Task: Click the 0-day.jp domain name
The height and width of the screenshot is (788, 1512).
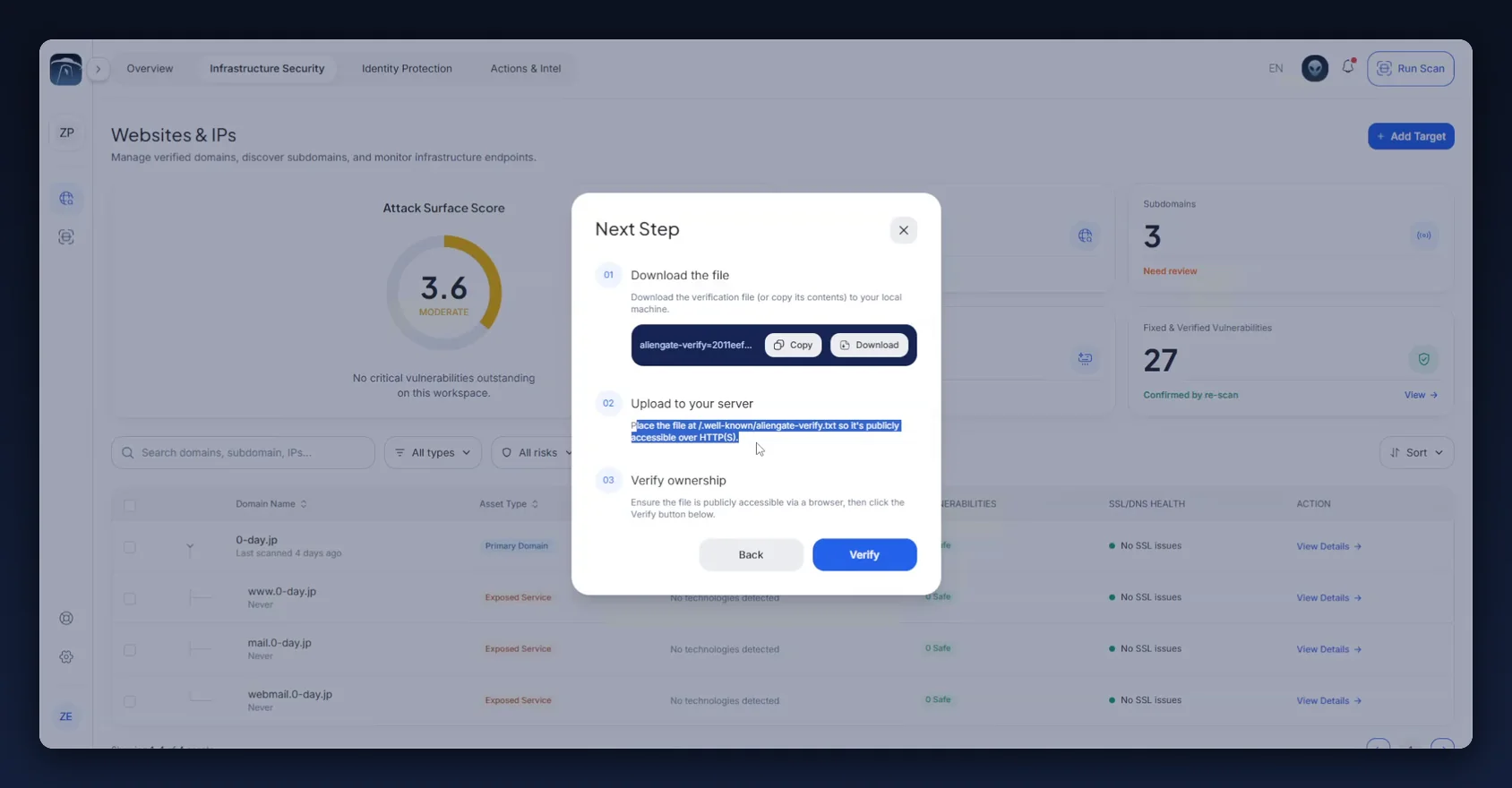Action: [256, 540]
